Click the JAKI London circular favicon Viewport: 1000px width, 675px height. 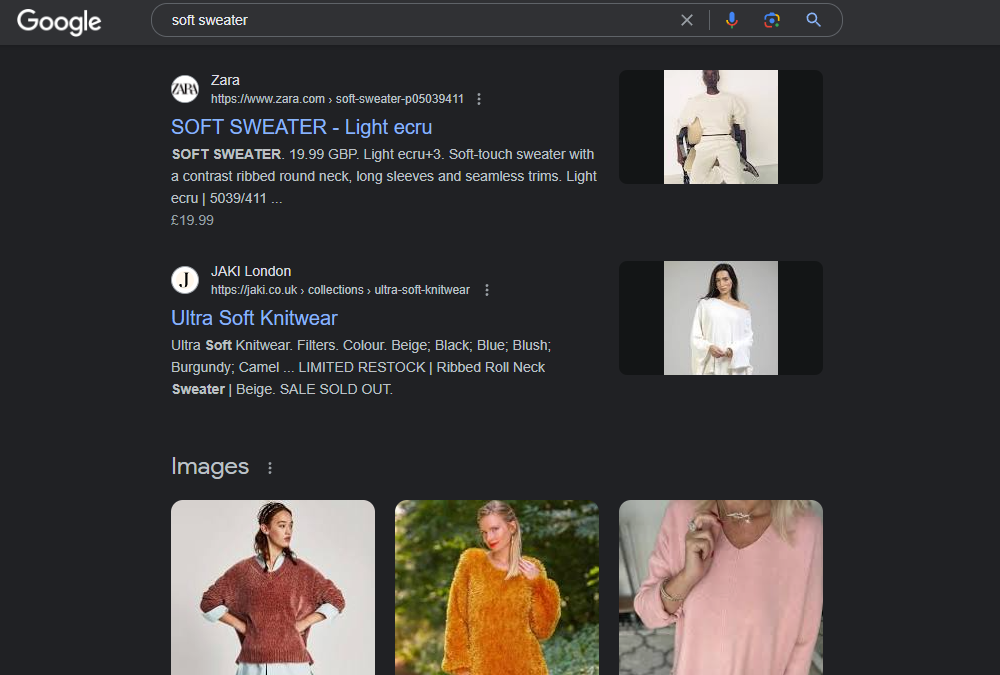pyautogui.click(x=185, y=280)
